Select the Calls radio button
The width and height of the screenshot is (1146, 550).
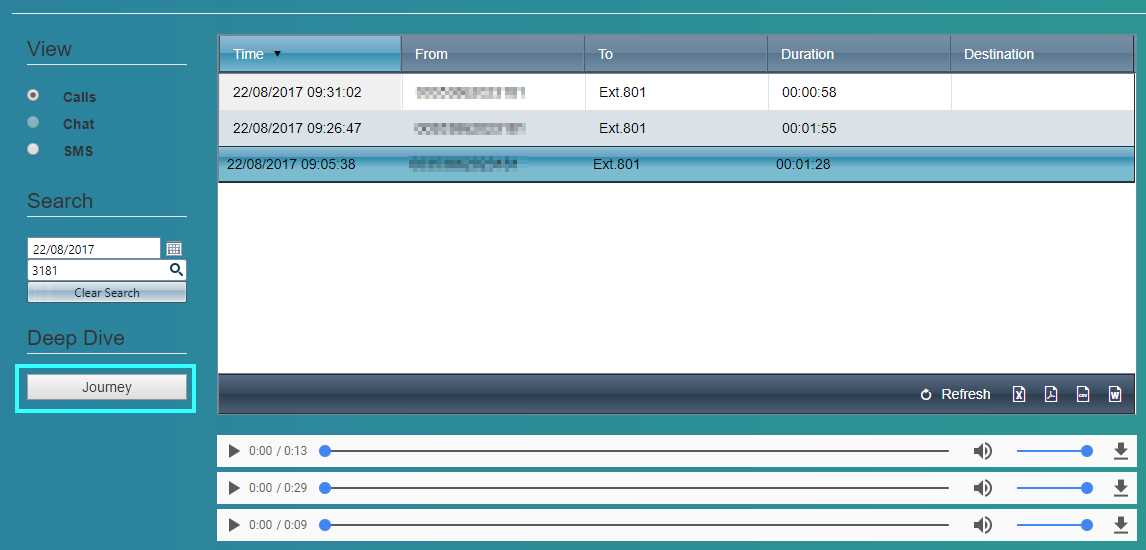tap(34, 96)
